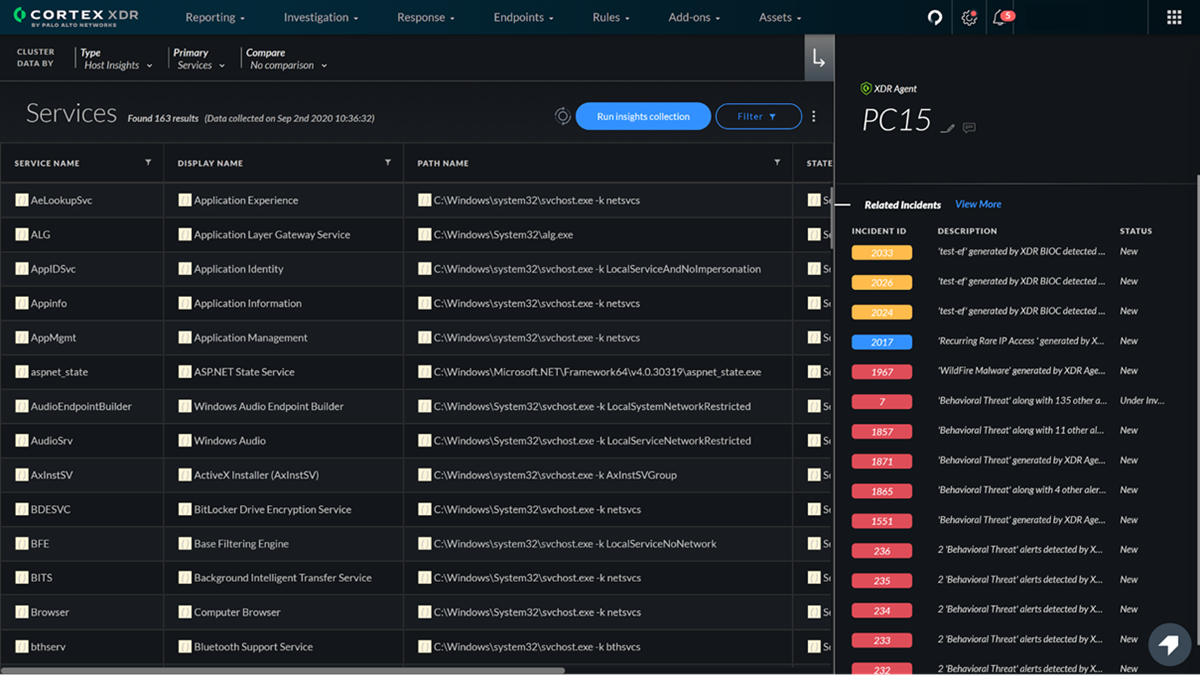The image size is (1200, 675).
Task: Select incident badge 2033
Action: coord(880,251)
